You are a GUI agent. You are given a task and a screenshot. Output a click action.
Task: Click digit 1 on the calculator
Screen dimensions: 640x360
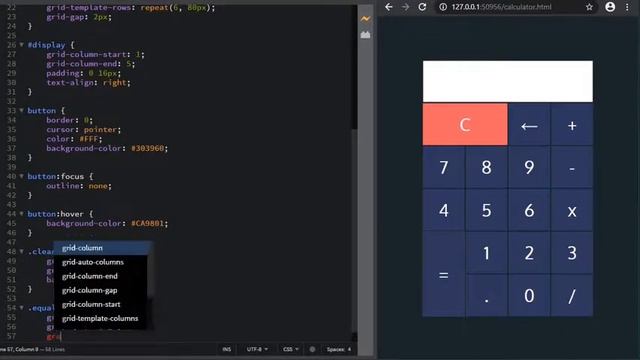(487, 253)
